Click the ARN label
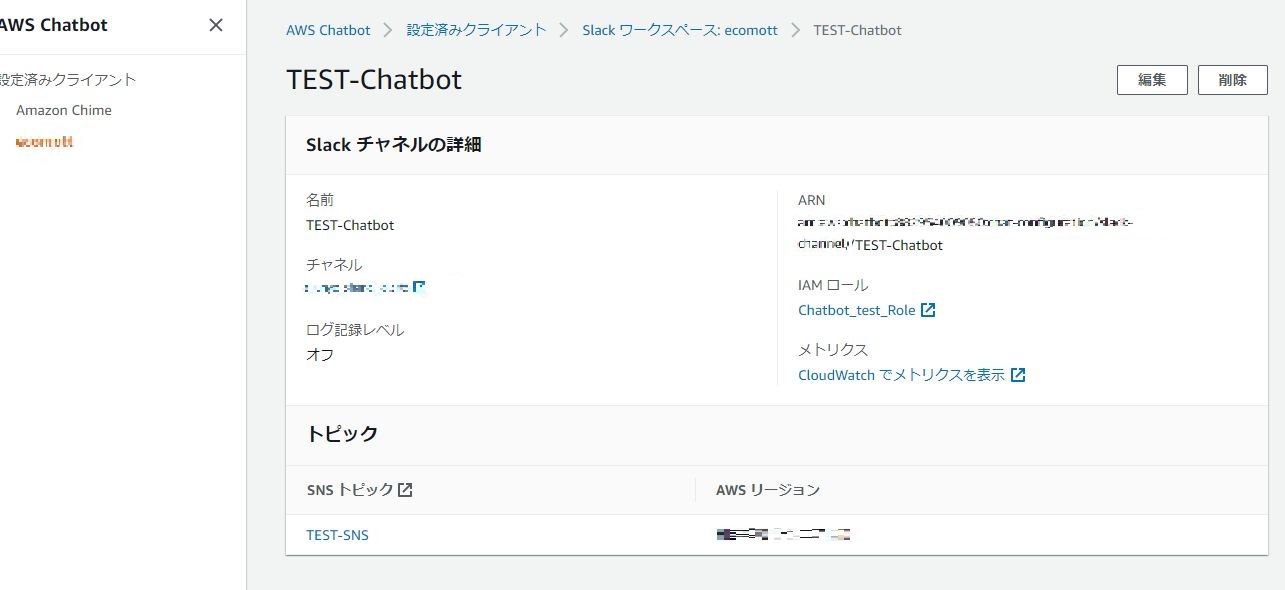 812,200
